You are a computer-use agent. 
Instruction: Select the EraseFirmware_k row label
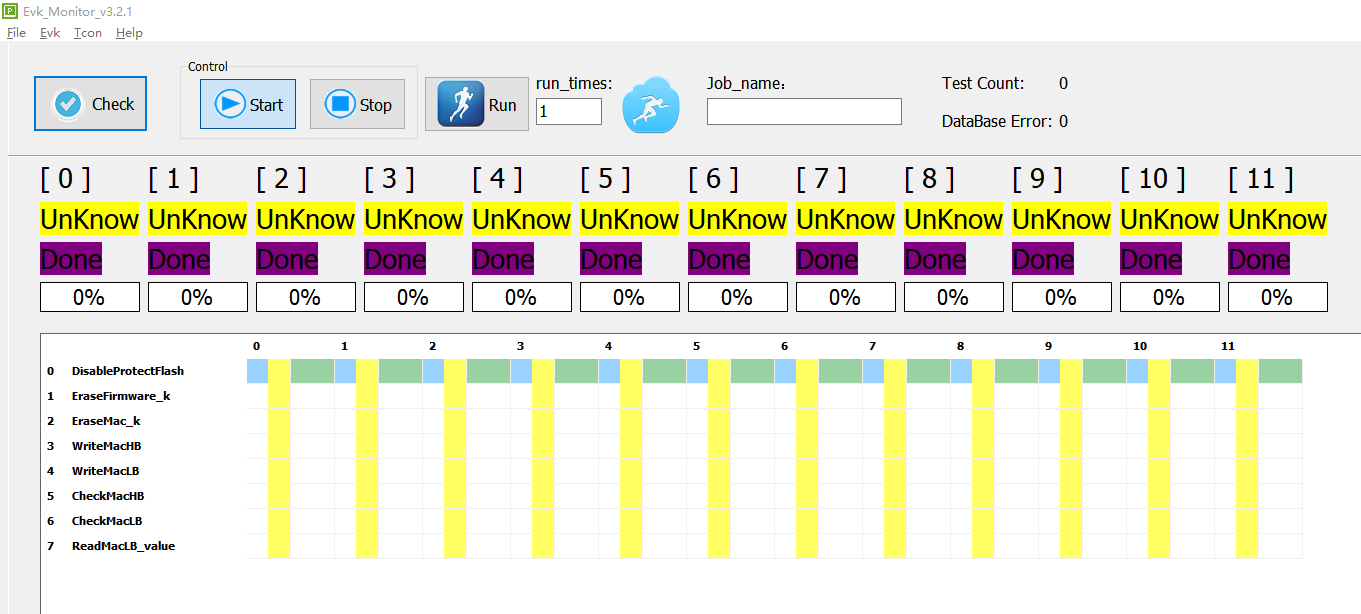coord(120,396)
